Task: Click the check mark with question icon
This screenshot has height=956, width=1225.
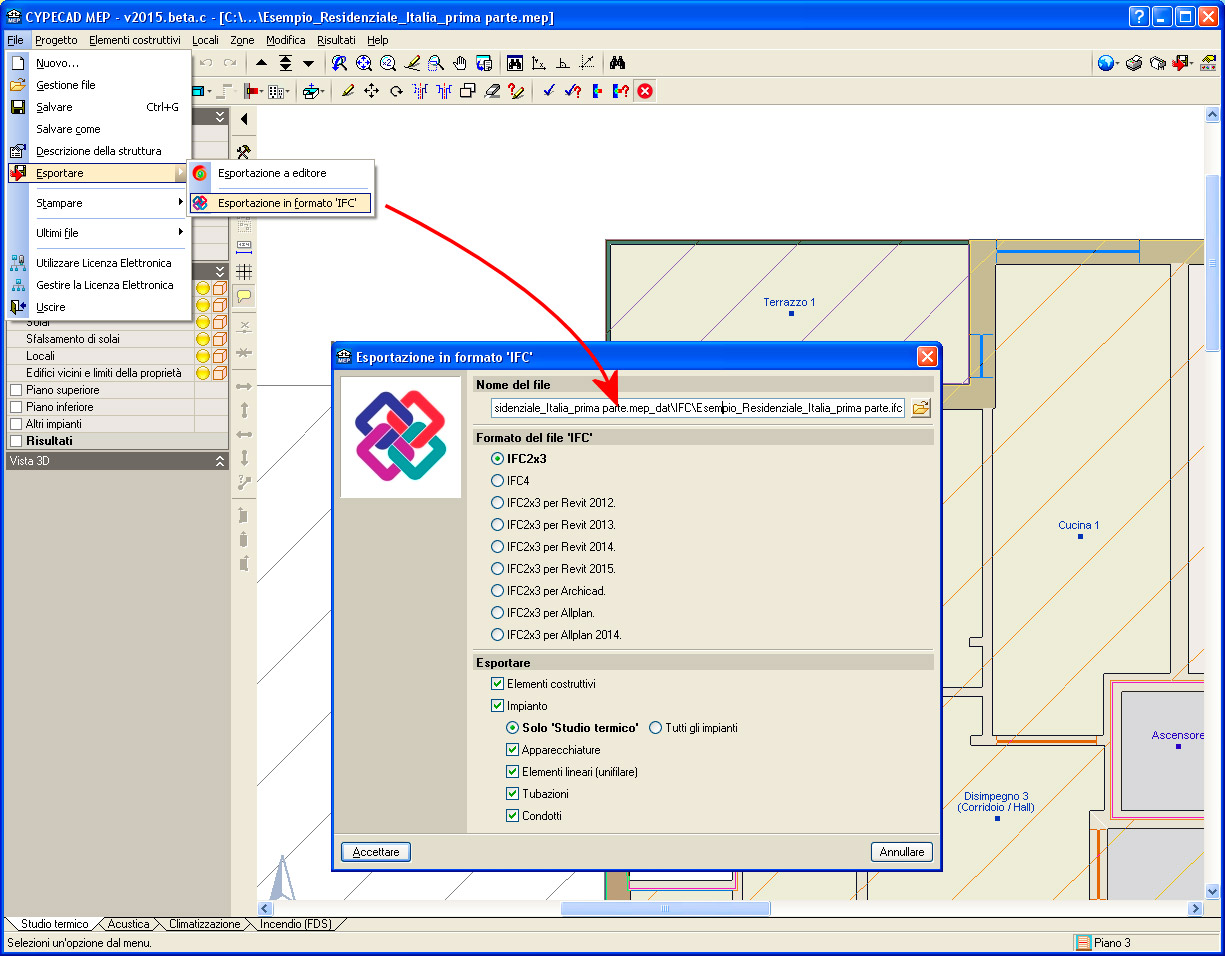Action: [573, 91]
